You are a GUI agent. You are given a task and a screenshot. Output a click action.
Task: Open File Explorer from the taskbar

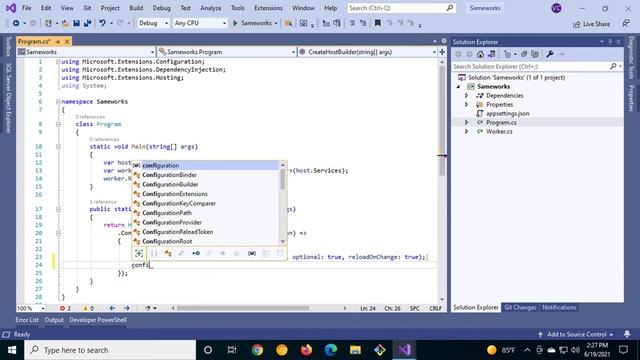(355, 350)
